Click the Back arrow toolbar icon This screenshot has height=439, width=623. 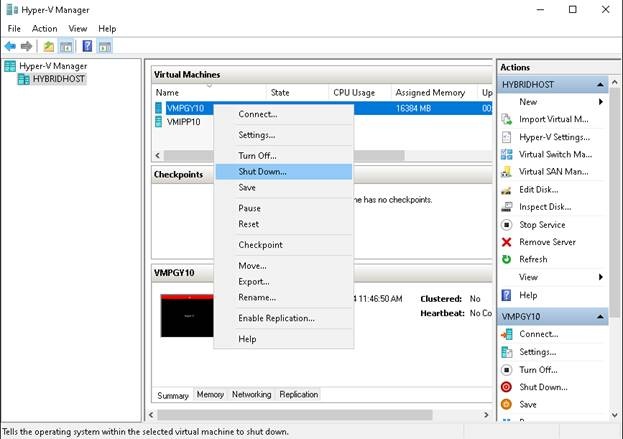(10, 46)
